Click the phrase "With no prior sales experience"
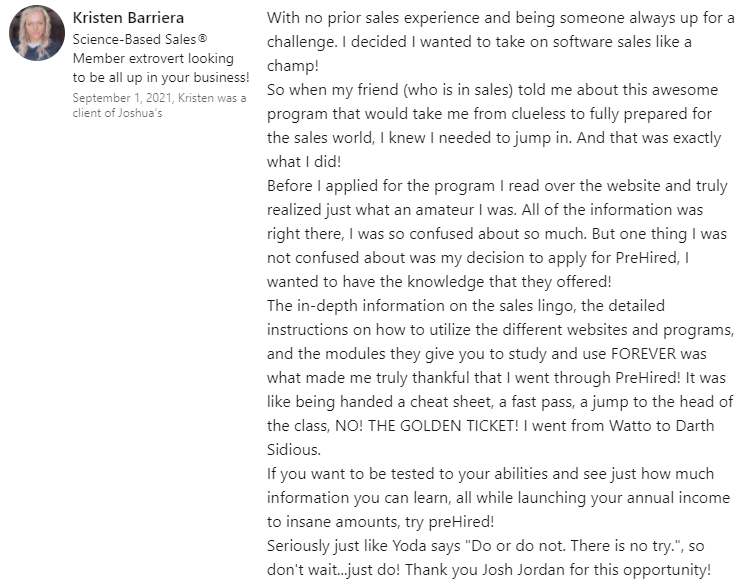 pyautogui.click(x=375, y=18)
